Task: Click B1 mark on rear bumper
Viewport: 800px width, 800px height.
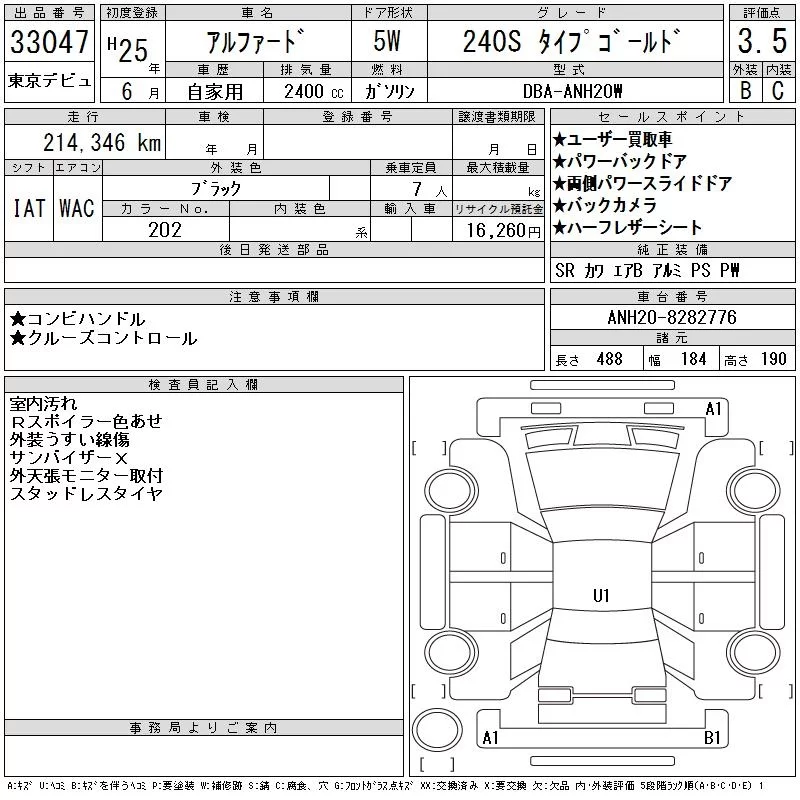Action: pyautogui.click(x=712, y=738)
